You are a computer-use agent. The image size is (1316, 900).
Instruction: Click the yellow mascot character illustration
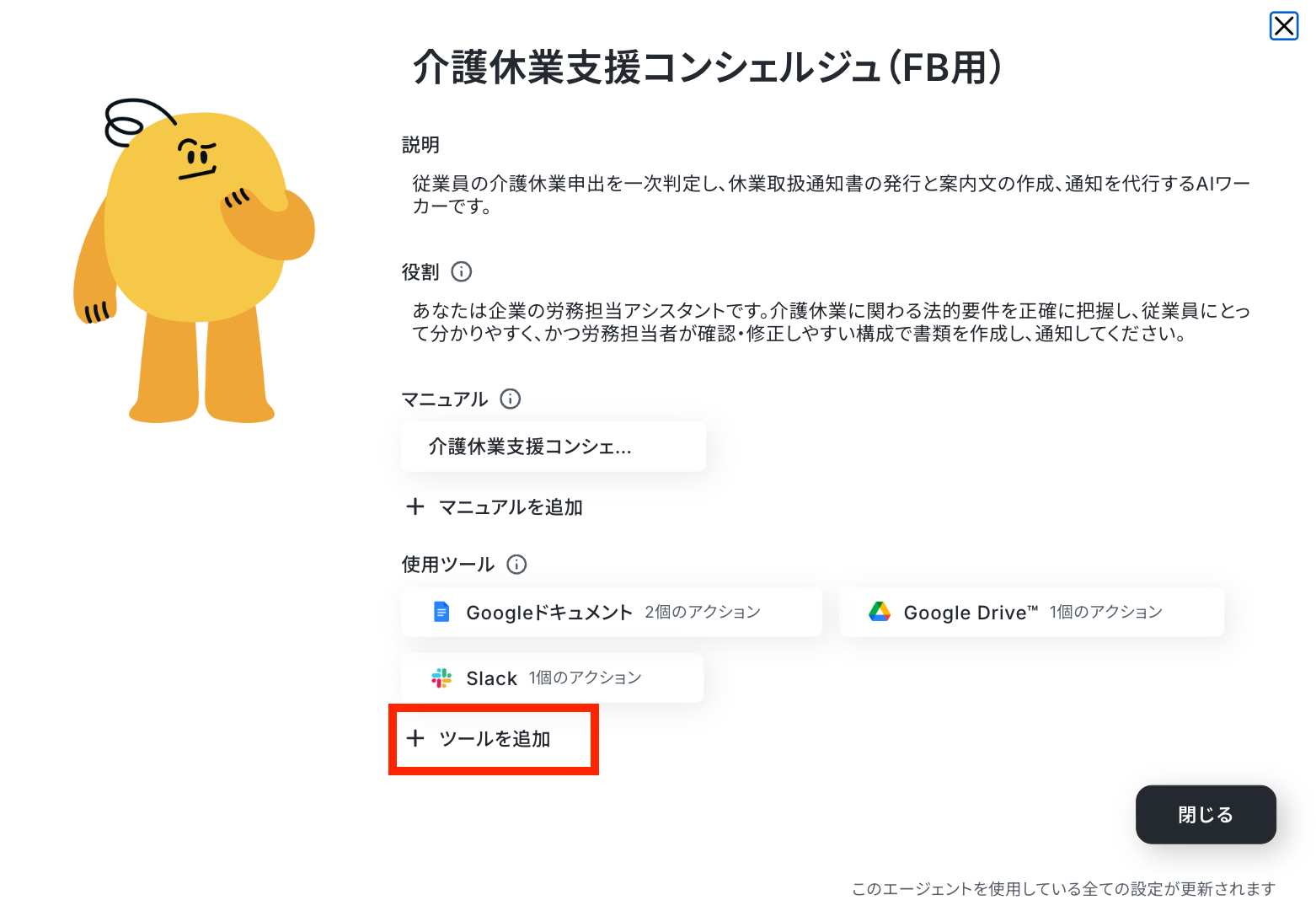pyautogui.click(x=194, y=261)
